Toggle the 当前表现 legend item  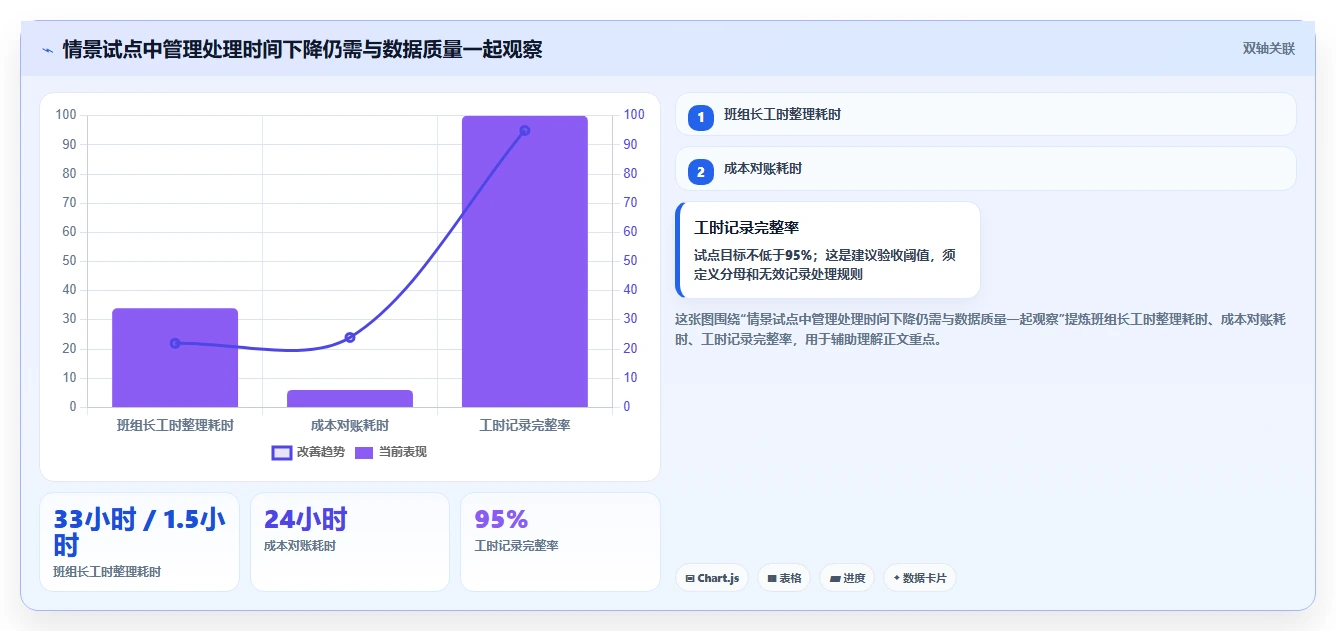tap(391, 452)
